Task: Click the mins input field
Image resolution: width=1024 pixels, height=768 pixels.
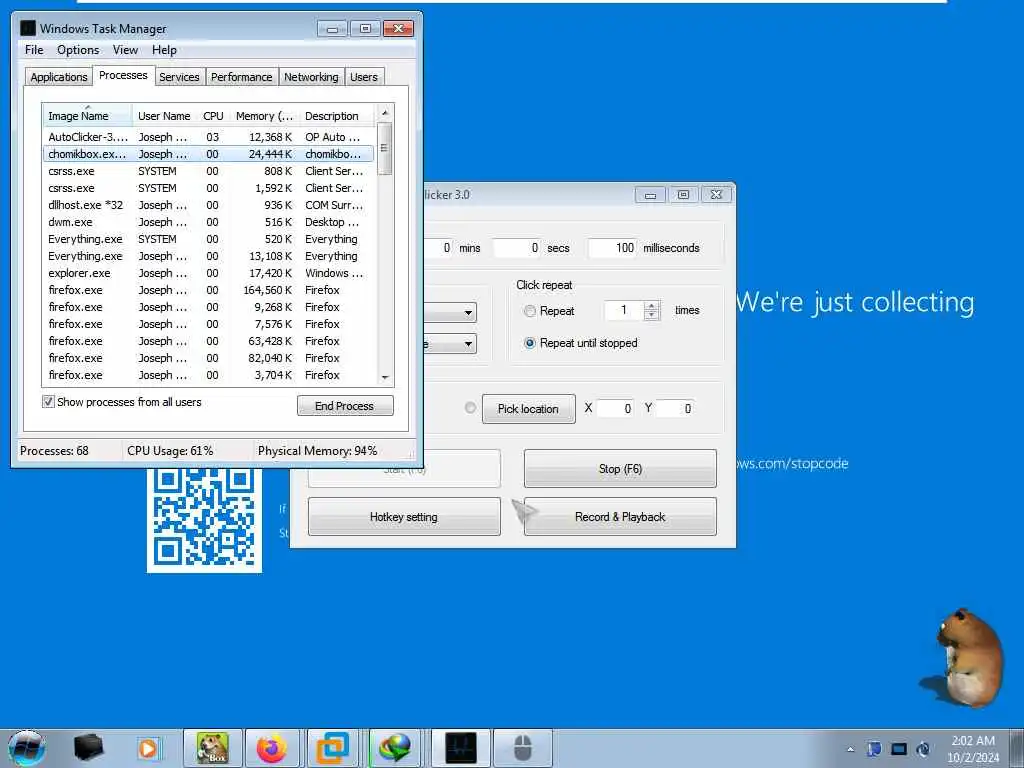Action: tap(439, 248)
